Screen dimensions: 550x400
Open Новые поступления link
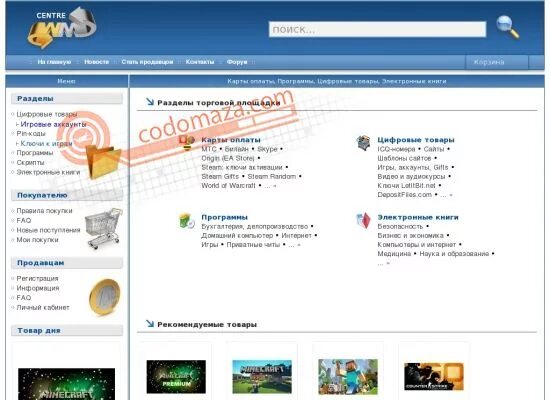point(48,230)
